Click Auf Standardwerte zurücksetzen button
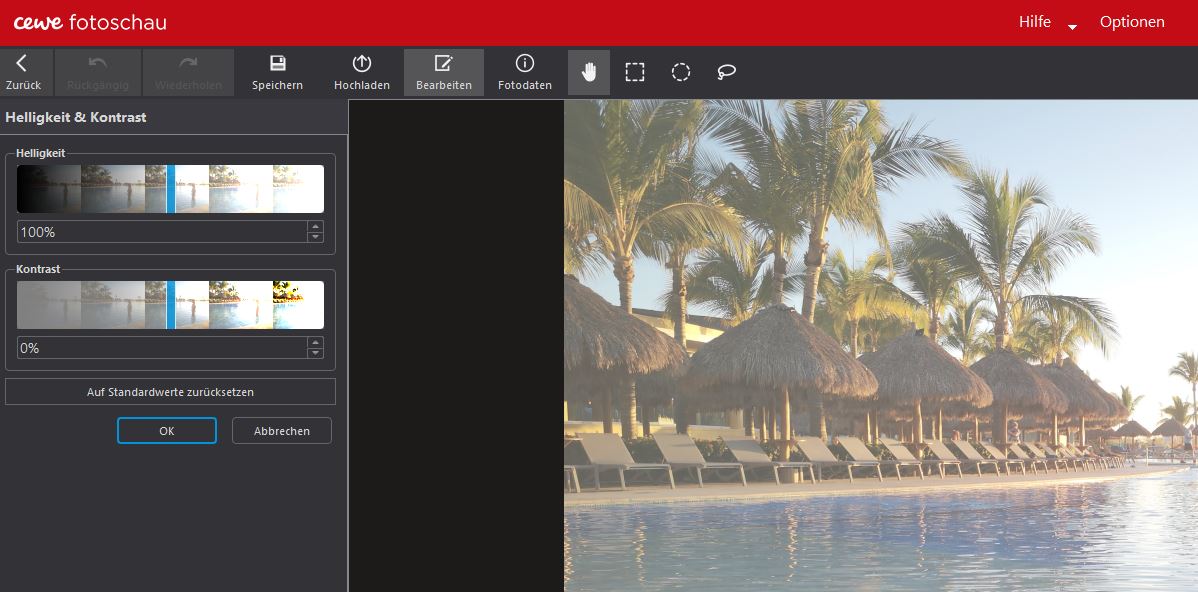Screen dimensions: 1198x592 click(170, 392)
